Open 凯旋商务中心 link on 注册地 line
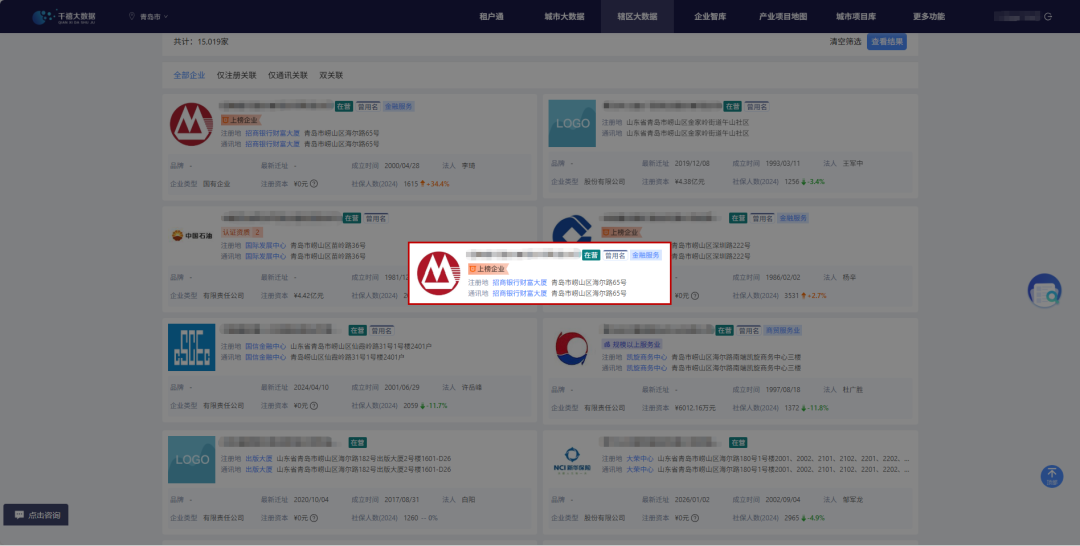Image resolution: width=1080 pixels, height=546 pixels. (x=646, y=357)
